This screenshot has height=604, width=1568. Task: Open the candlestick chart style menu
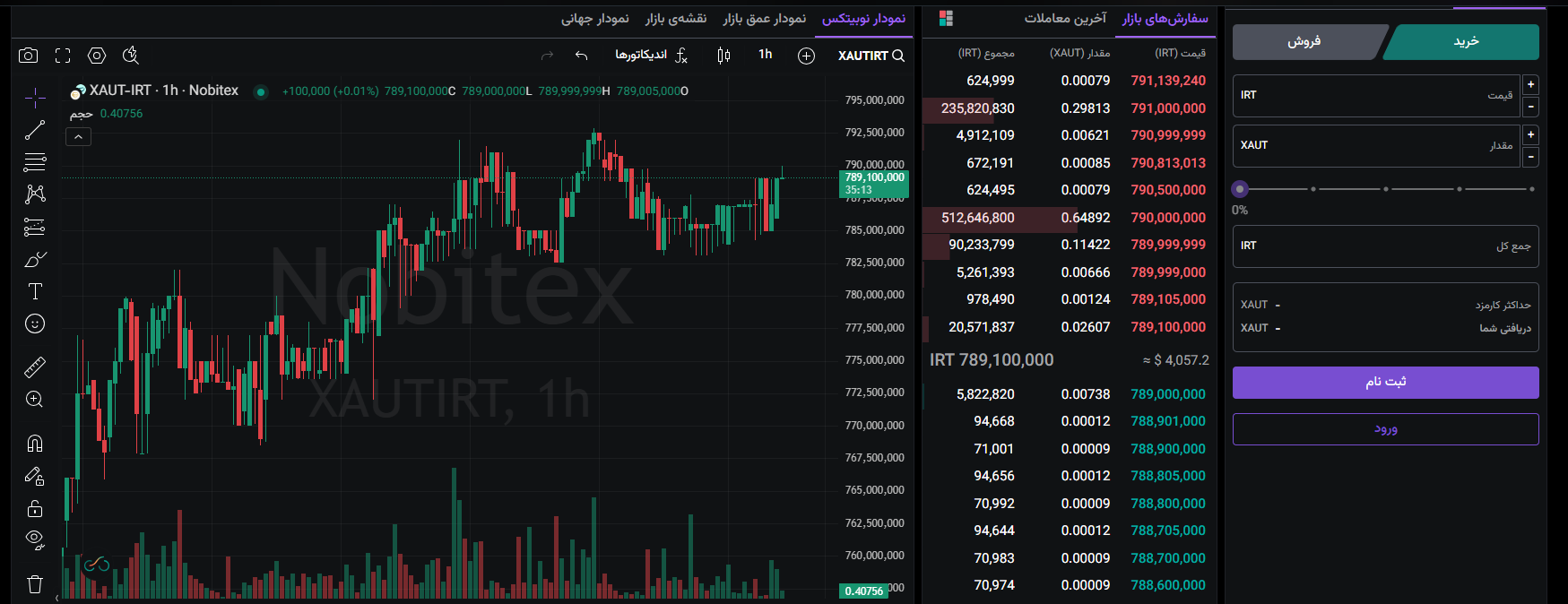click(723, 56)
